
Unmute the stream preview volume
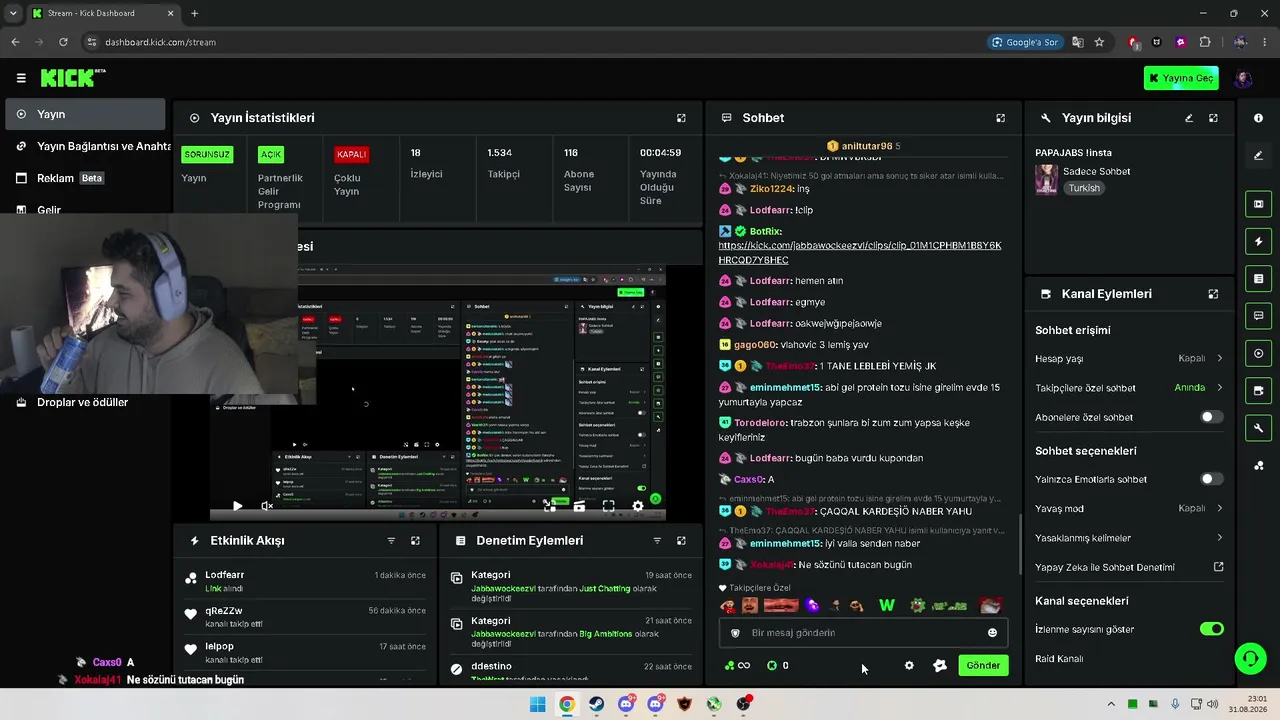267,506
